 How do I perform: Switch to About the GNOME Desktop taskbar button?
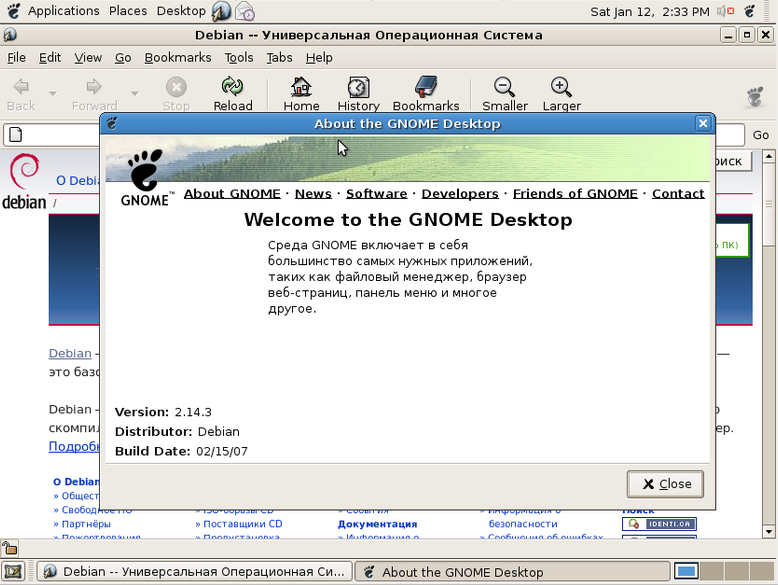(x=513, y=572)
